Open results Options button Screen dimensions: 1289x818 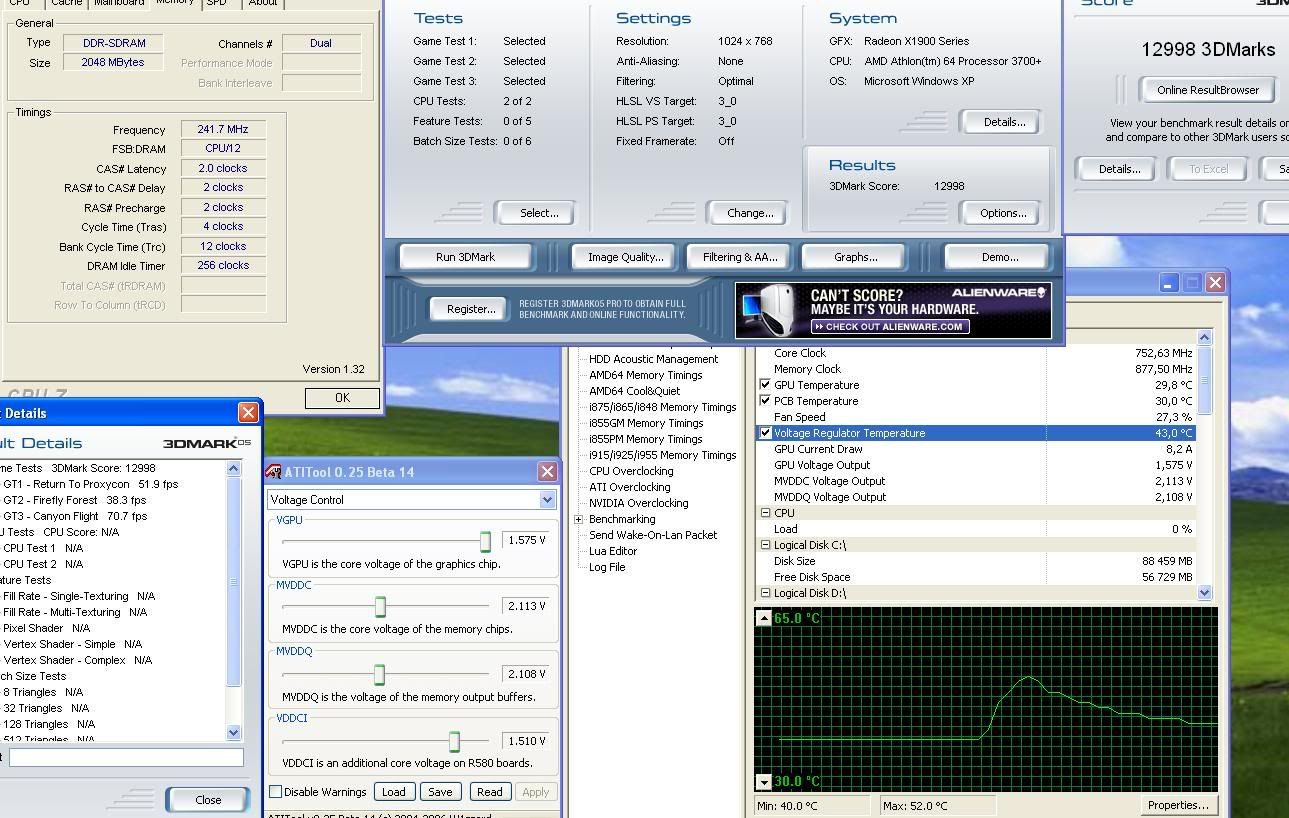(x=1003, y=213)
